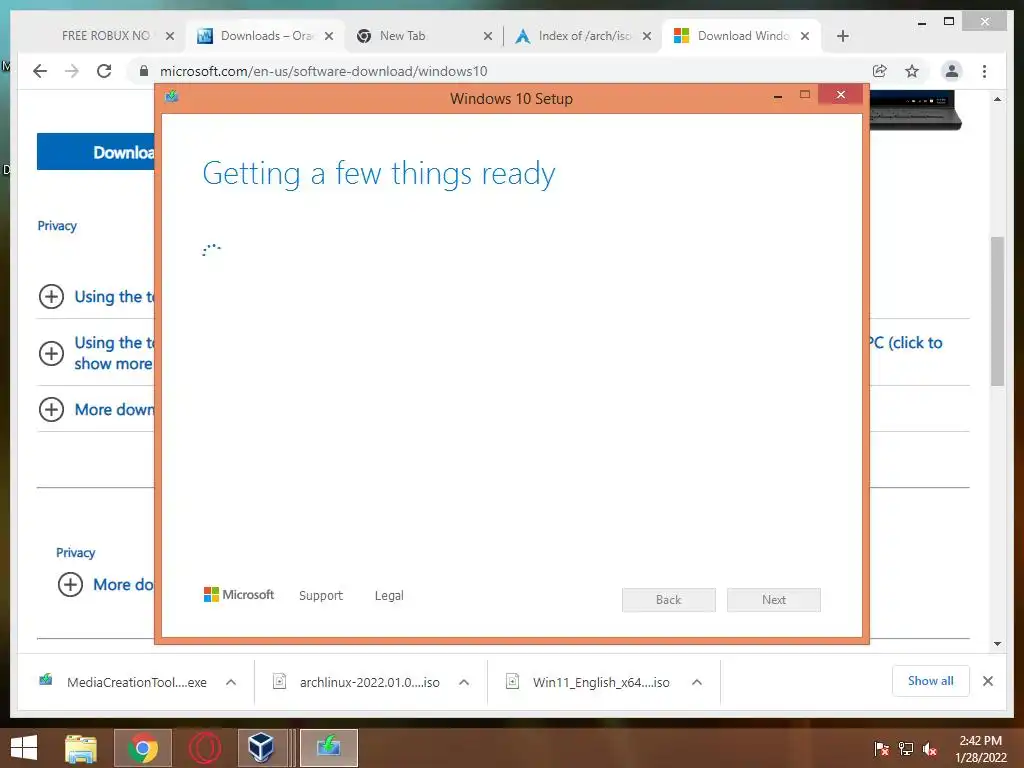Image resolution: width=1024 pixels, height=768 pixels.
Task: Minimize the Windows 10 Setup window
Action: pyautogui.click(x=778, y=97)
